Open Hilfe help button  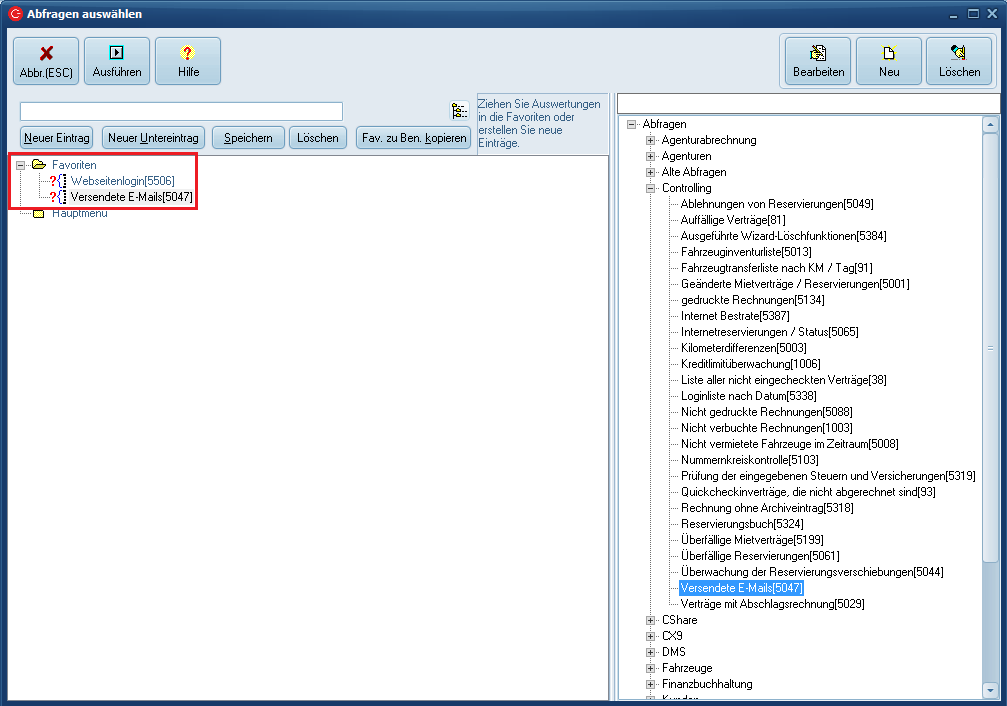click(x=188, y=61)
